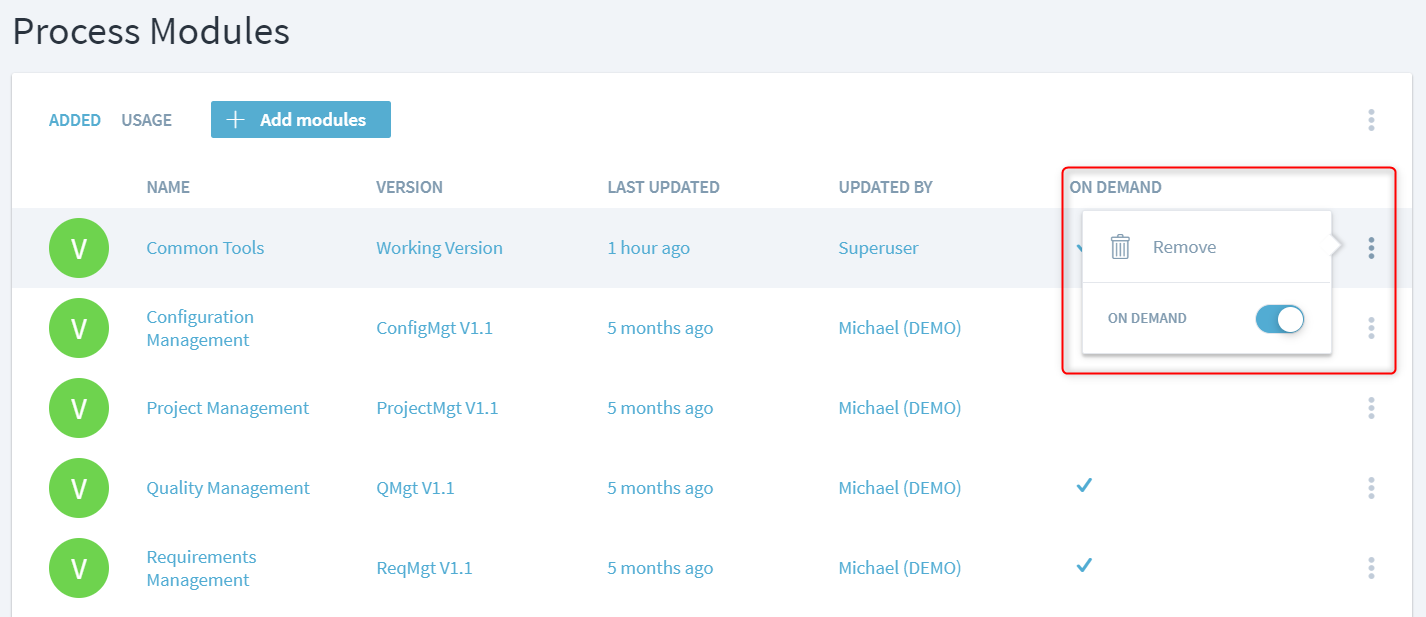Open the Configuration Management row actions menu
Image resolution: width=1426 pixels, height=617 pixels.
(1371, 328)
